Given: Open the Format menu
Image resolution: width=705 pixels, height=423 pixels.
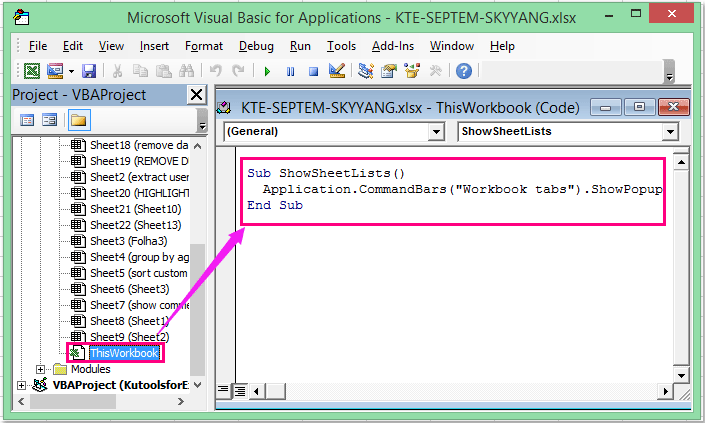Looking at the screenshot, I should pyautogui.click(x=204, y=46).
